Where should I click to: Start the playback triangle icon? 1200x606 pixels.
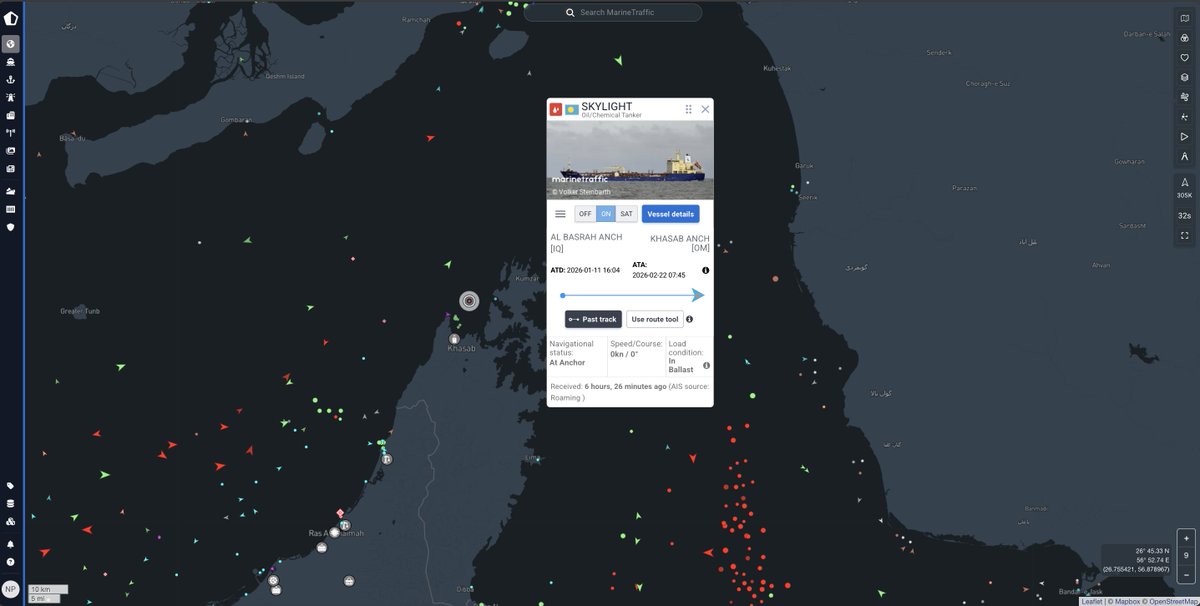pyautogui.click(x=1185, y=136)
